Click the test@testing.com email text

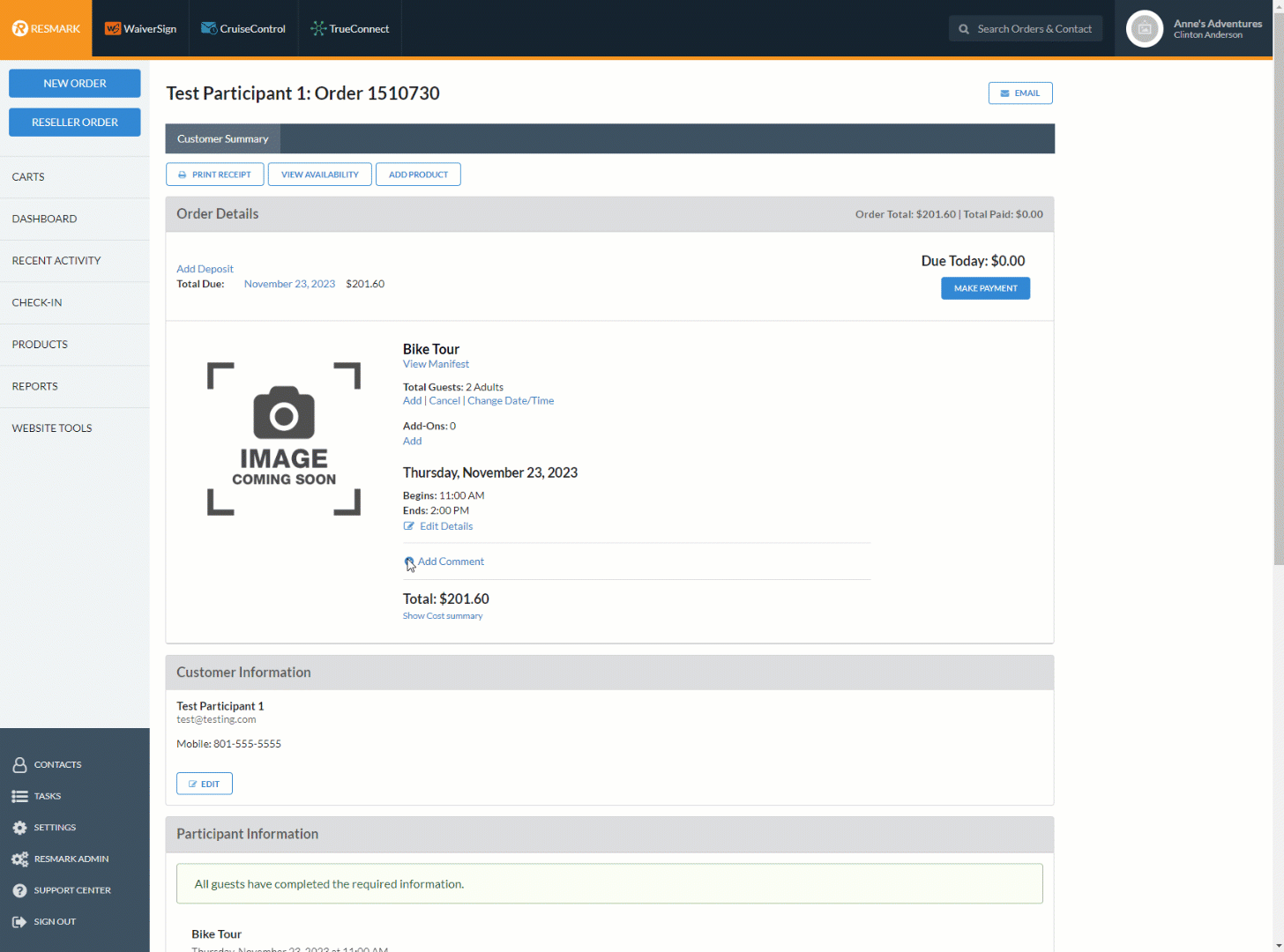[216, 719]
